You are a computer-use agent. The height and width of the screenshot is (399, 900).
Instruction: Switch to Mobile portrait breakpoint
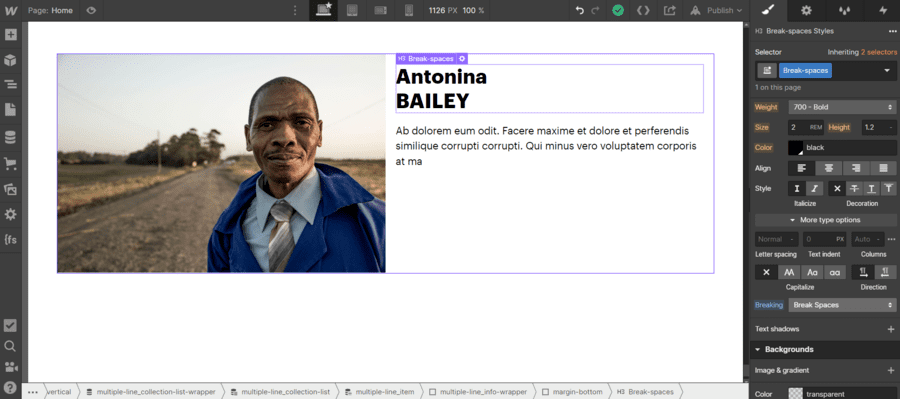409,10
